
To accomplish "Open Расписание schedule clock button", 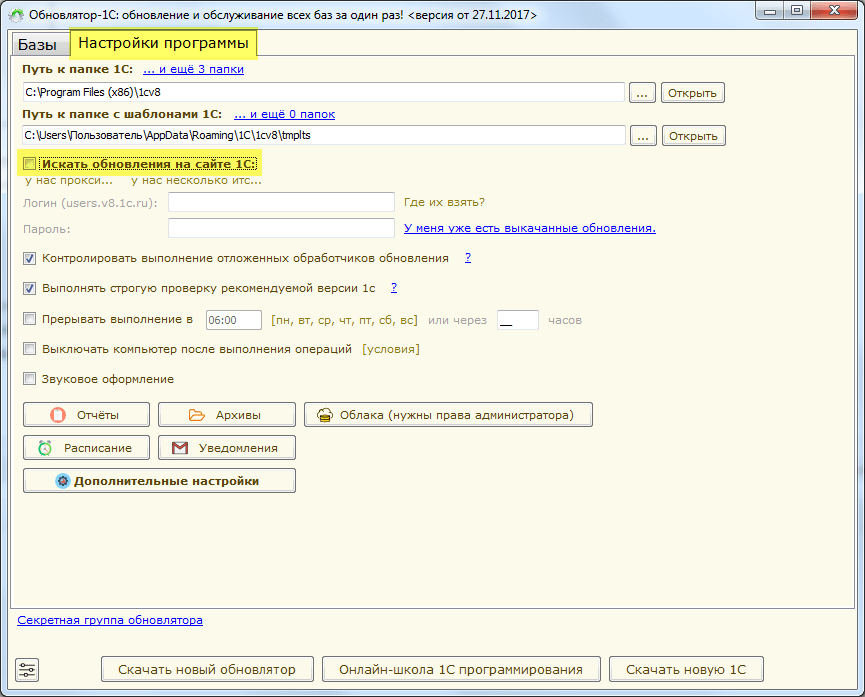I will pyautogui.click(x=86, y=447).
